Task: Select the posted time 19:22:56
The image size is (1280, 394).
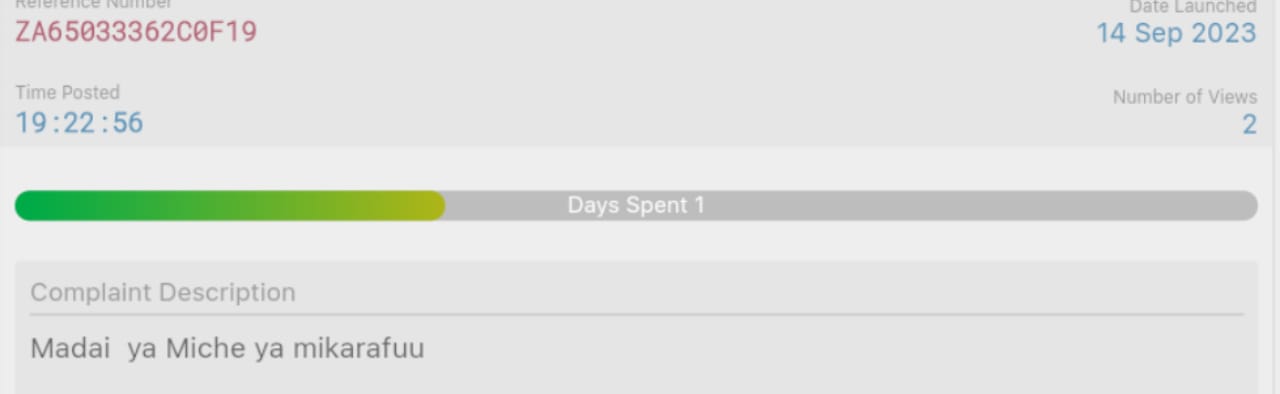Action: point(79,123)
